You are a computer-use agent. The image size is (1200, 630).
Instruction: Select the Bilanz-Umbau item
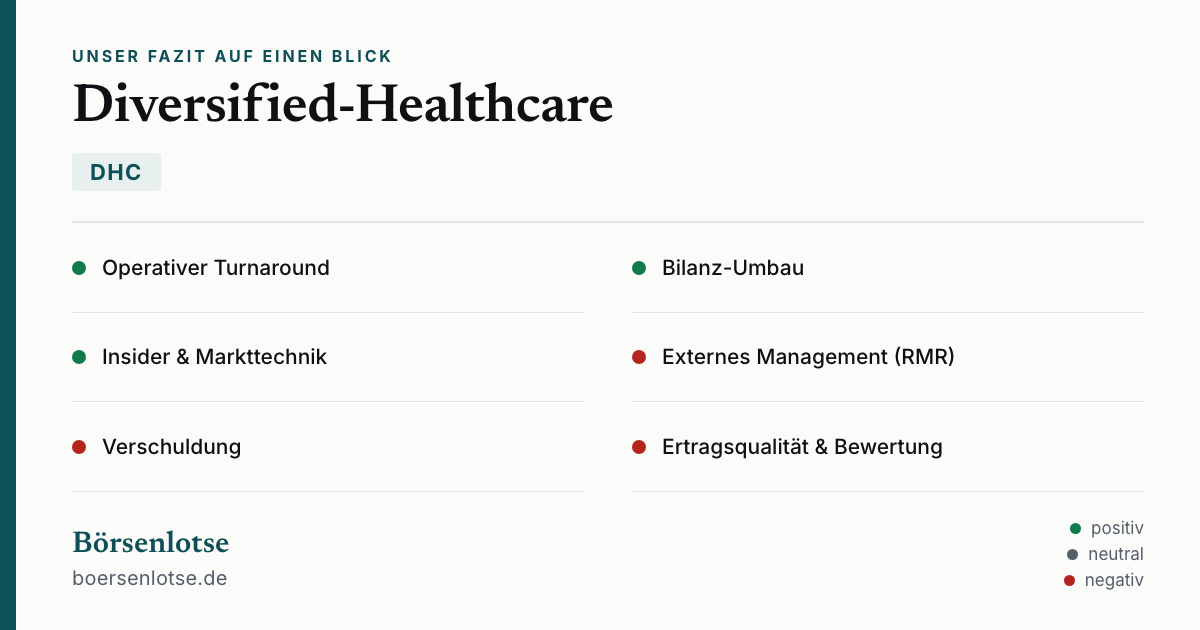pyautogui.click(x=888, y=268)
